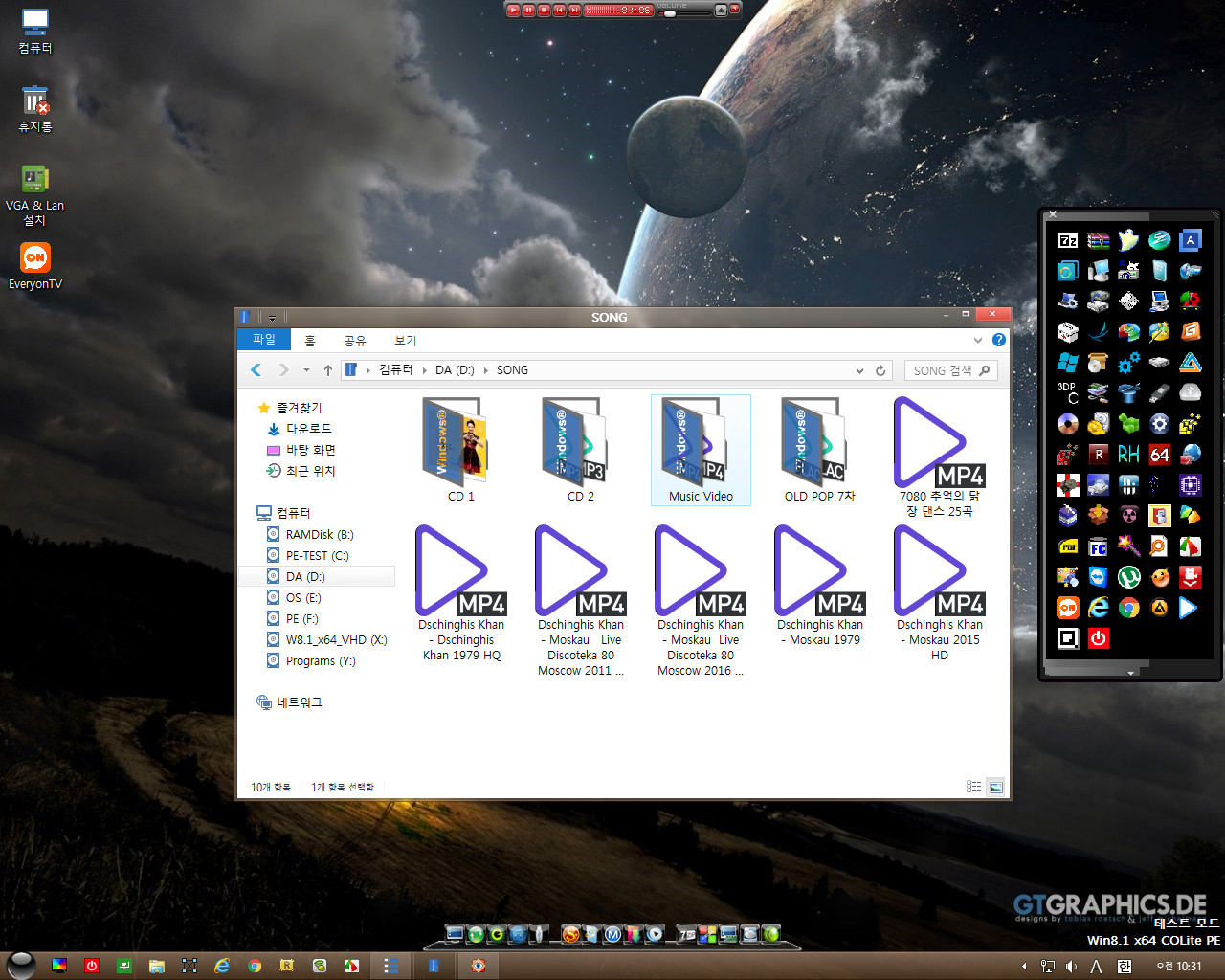Screen dimensions: 1225x980
Task: Open Windows logo icon in launcher panel
Action: click(1068, 363)
